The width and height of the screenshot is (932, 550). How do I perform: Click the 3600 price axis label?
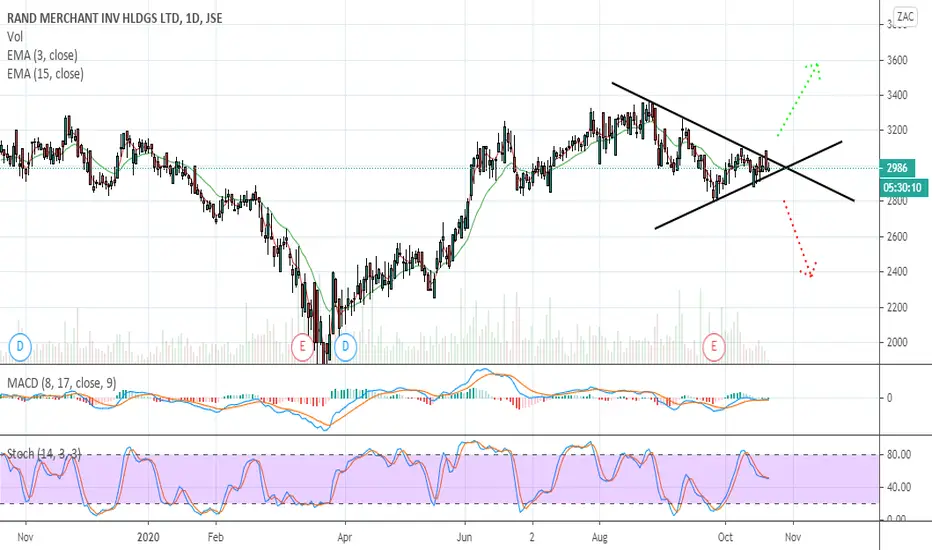(897, 60)
